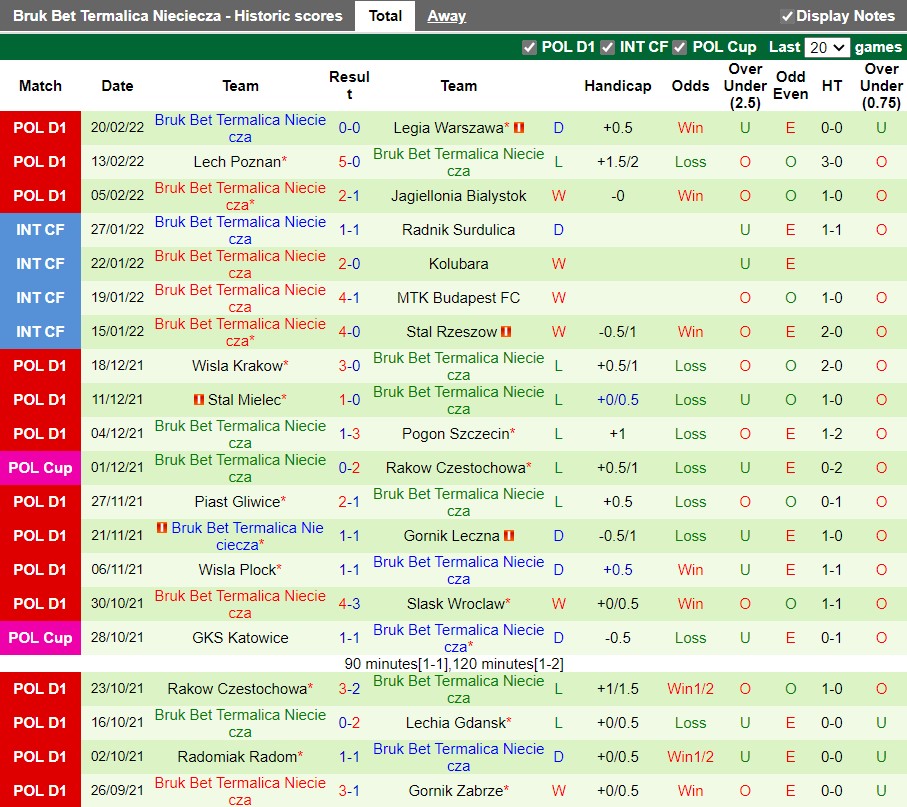Click red card icon next to Legia Warszawa
The height and width of the screenshot is (807, 907).
519,127
